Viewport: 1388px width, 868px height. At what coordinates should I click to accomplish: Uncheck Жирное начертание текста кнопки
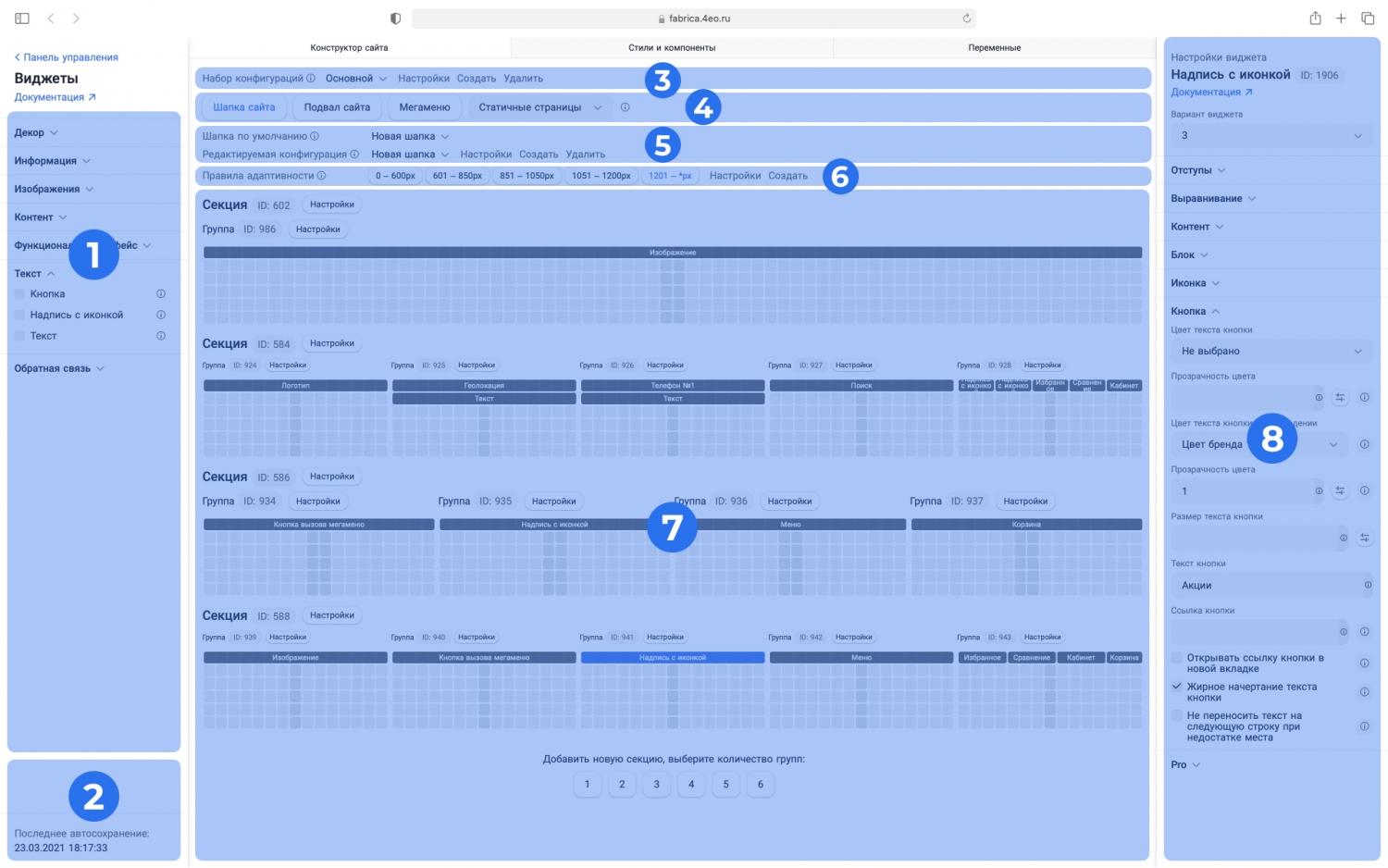pos(1177,687)
